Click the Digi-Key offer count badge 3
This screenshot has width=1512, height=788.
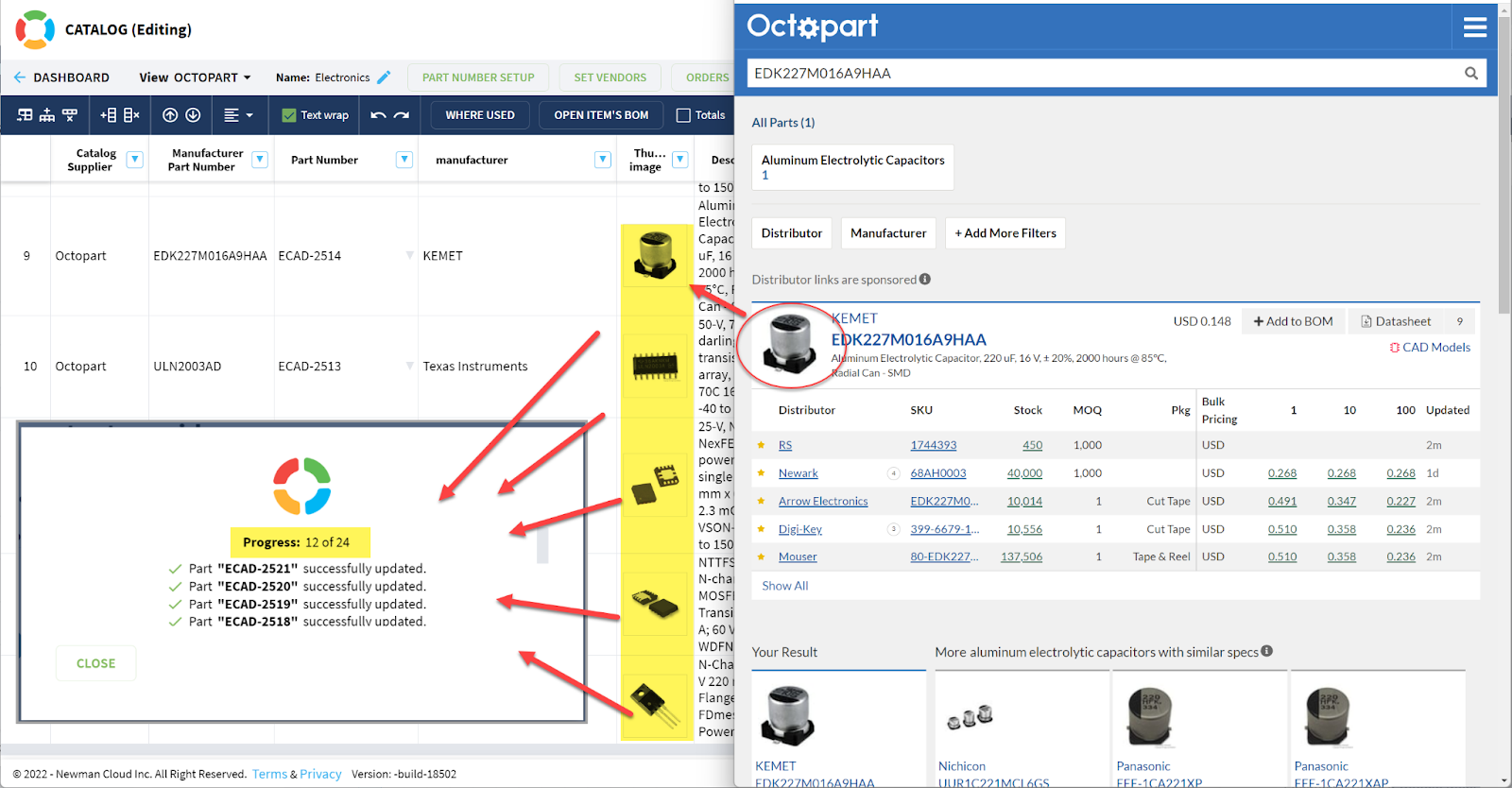click(893, 529)
